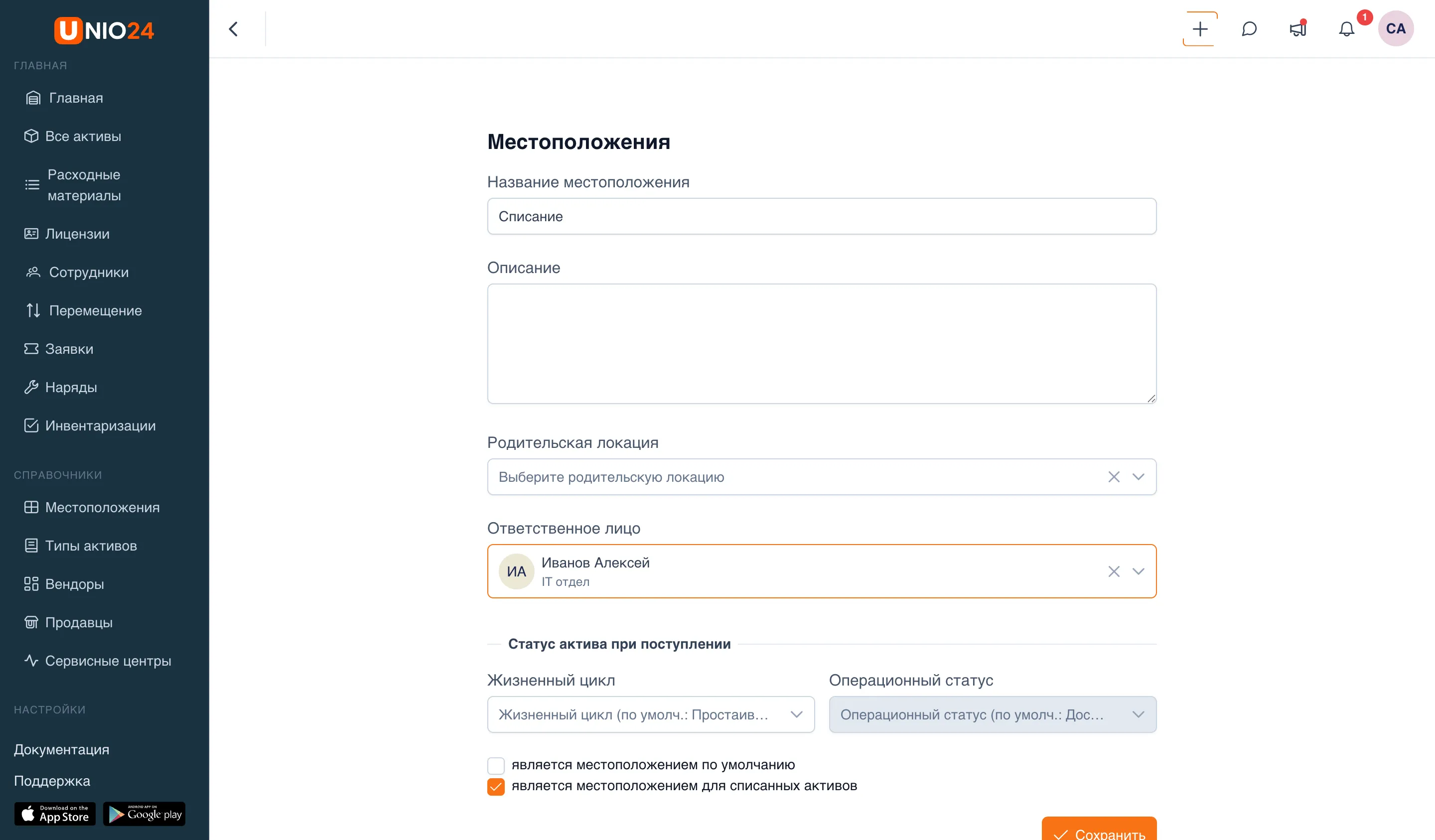Go back with the left arrow icon

pyautogui.click(x=234, y=29)
